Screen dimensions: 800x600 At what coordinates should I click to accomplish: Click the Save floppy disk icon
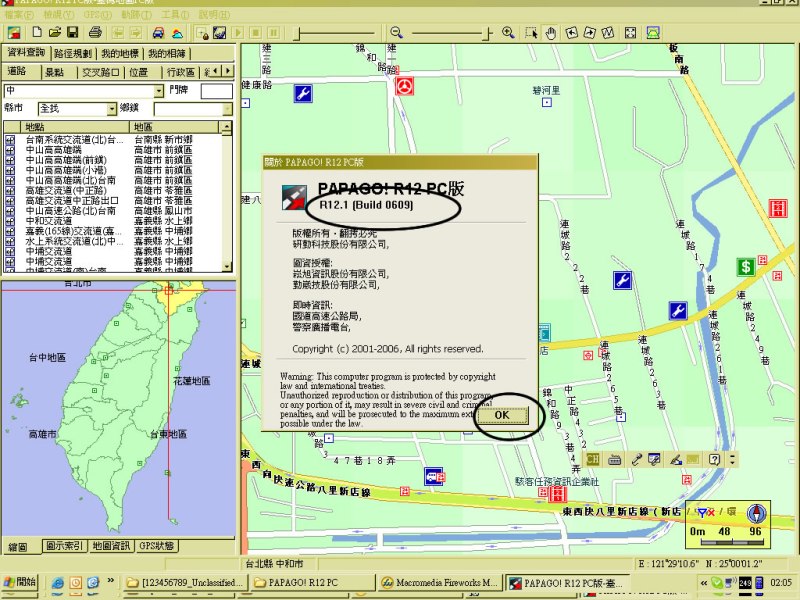(72, 33)
